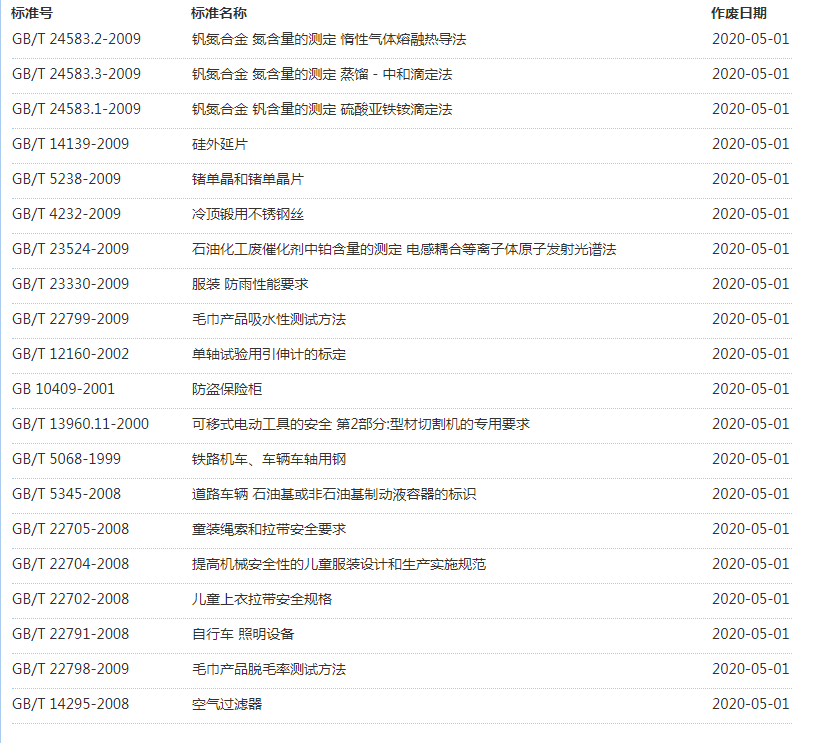Click standard name 锗单晶和锗单晶片
This screenshot has width=819, height=743.
point(247,179)
